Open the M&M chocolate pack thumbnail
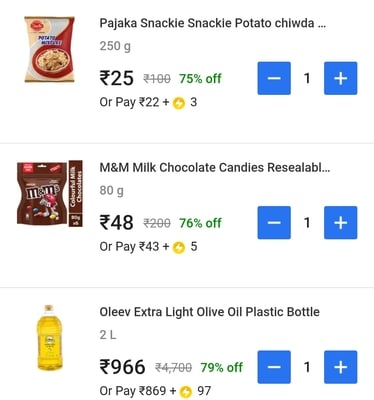374x400 pixels. tap(50, 194)
